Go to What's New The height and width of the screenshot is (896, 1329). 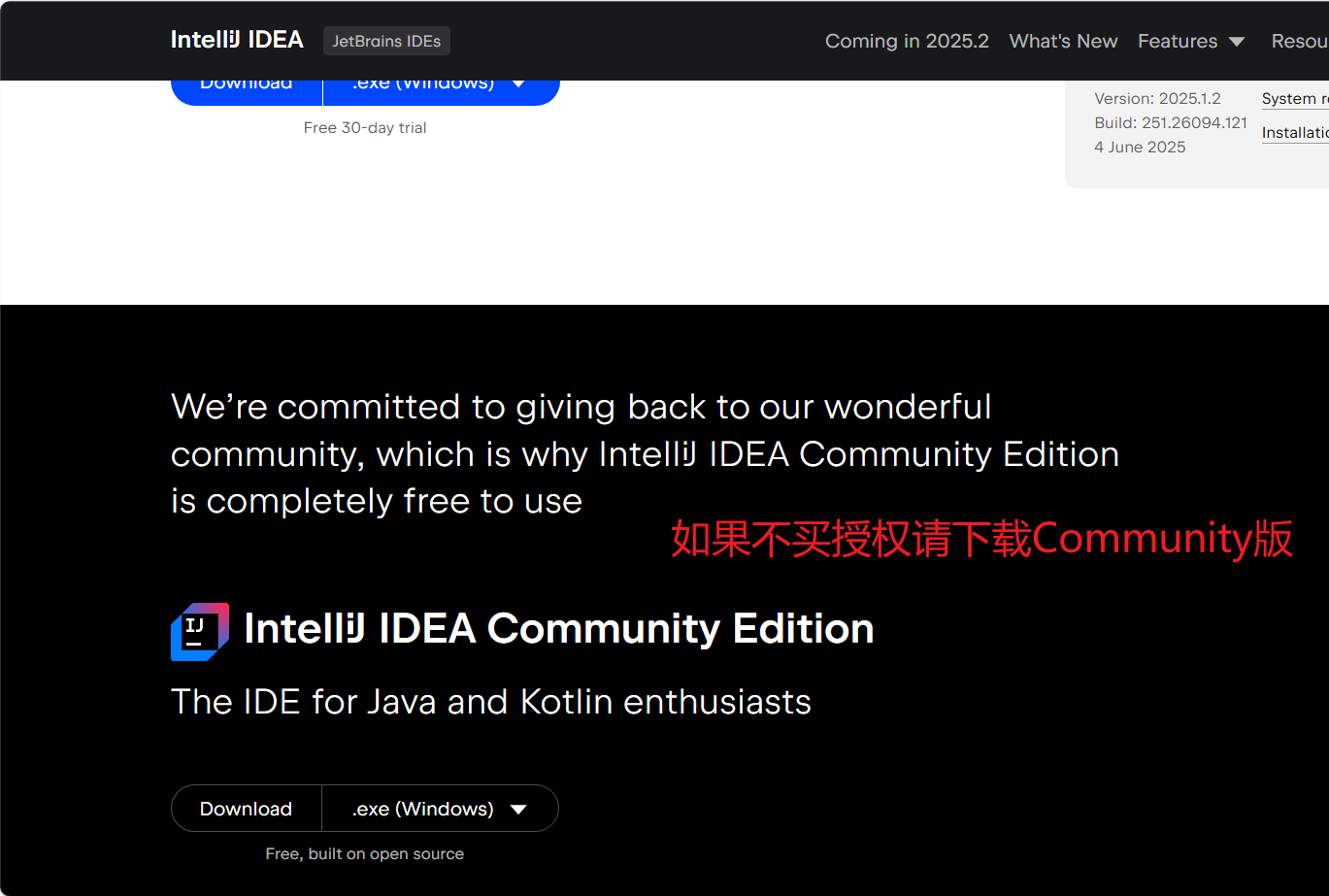1063,41
